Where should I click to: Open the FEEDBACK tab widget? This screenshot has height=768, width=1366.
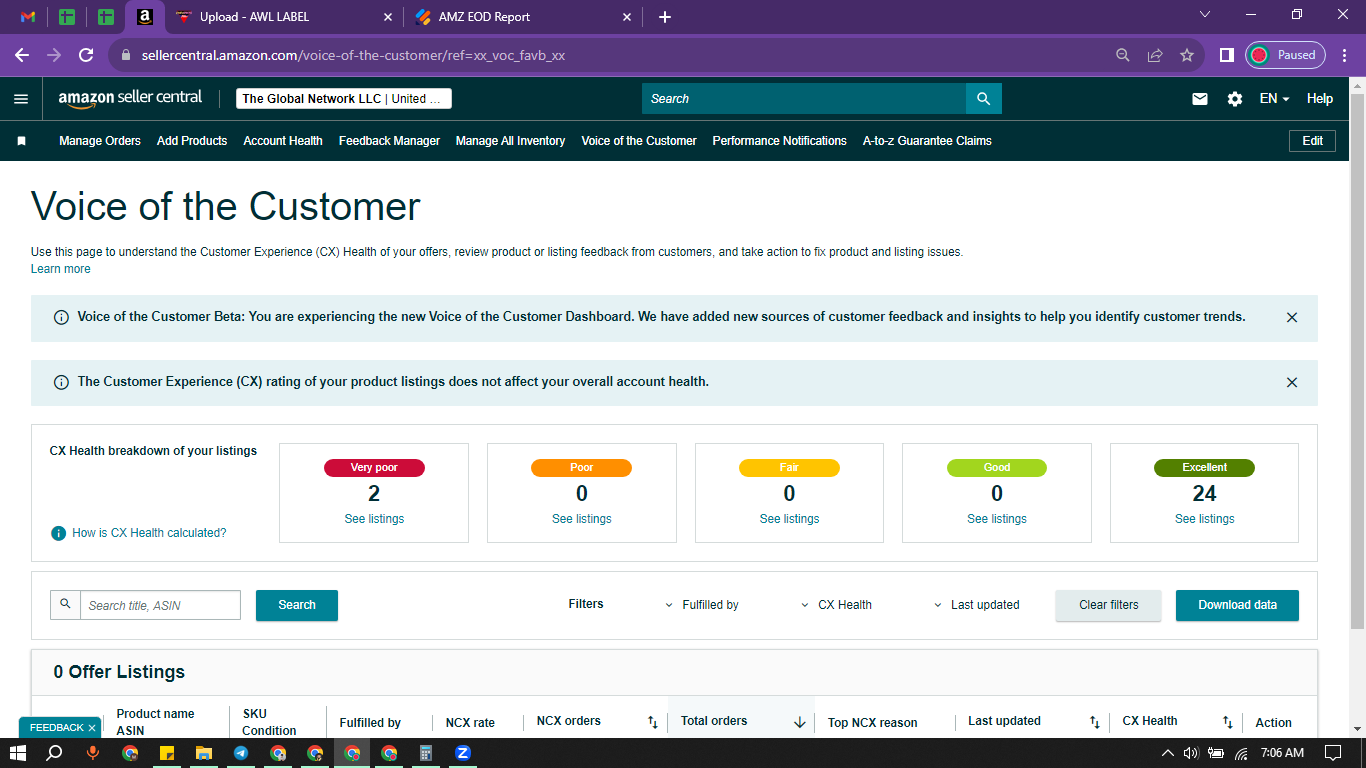(x=61, y=728)
